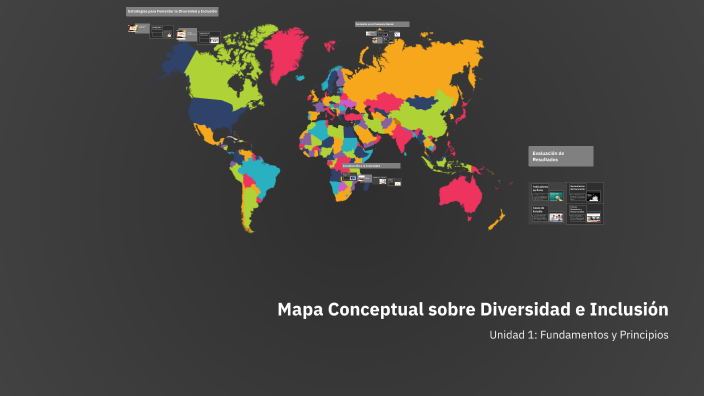Open the 'Indicadores de Éxito' slide thumbnail
Screen dimensions: 704x396
547,192
